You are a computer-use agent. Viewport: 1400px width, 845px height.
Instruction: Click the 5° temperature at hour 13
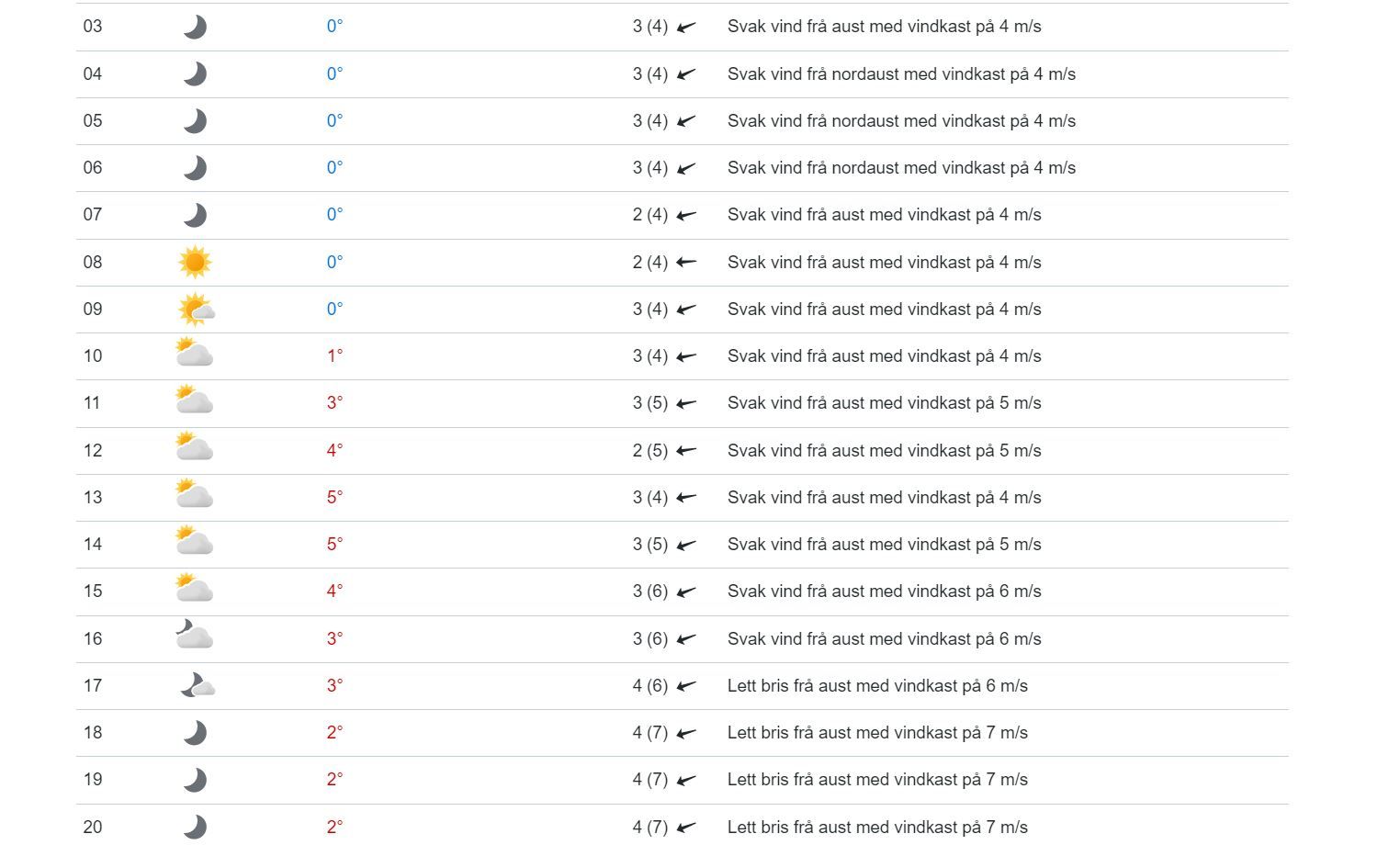[334, 497]
